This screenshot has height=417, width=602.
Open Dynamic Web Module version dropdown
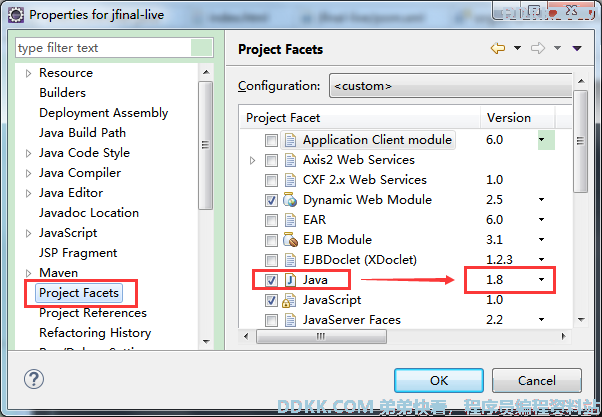(541, 200)
